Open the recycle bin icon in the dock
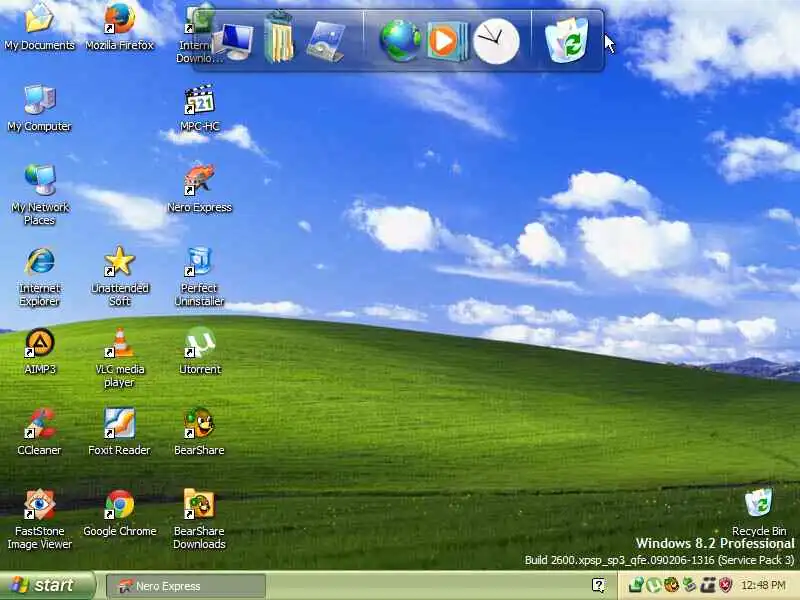Viewport: 800px width, 600px height. (567, 40)
